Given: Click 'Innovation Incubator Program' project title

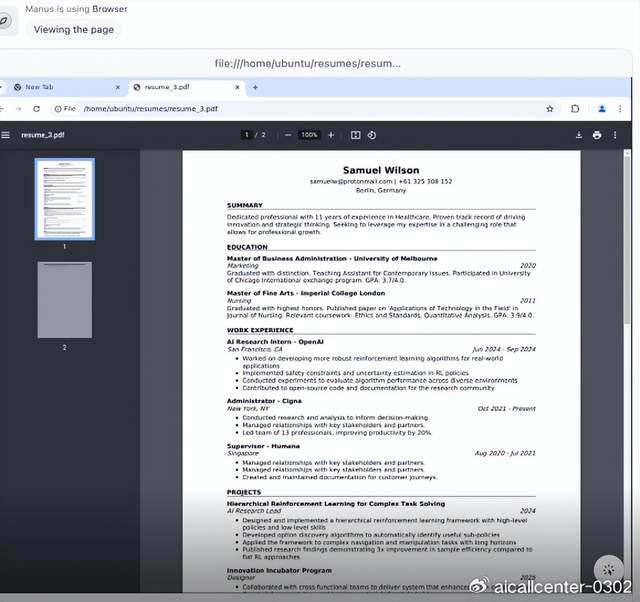Looking at the screenshot, I should coord(279,571).
